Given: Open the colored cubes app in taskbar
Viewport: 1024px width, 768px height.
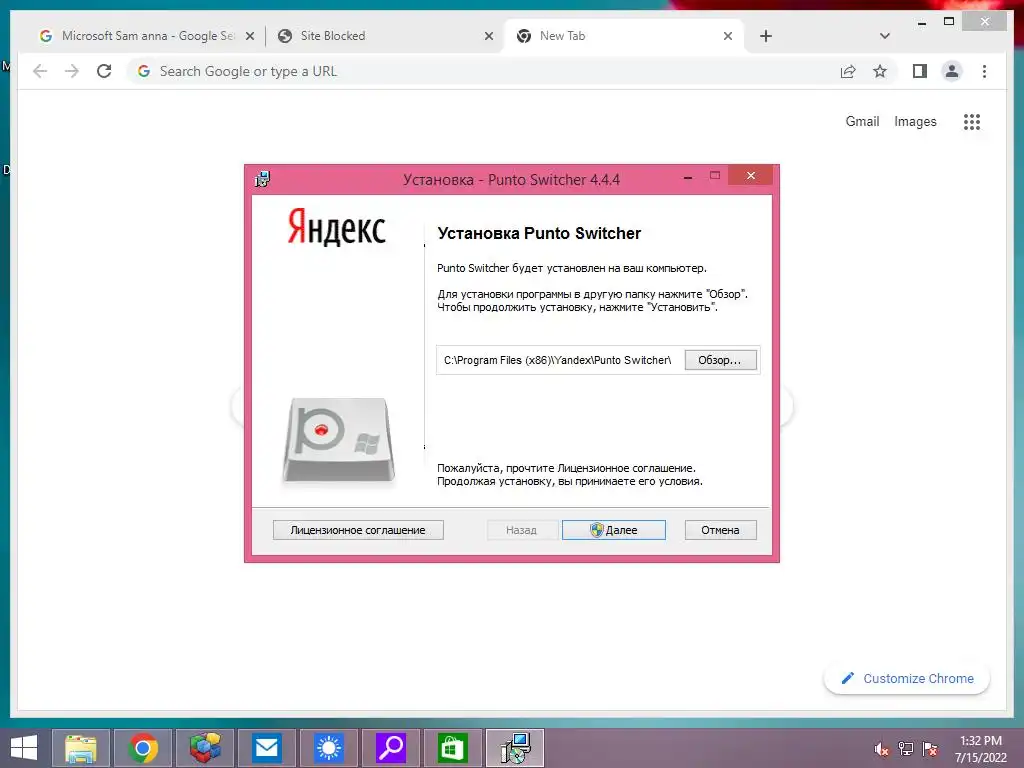Looking at the screenshot, I should pyautogui.click(x=205, y=748).
